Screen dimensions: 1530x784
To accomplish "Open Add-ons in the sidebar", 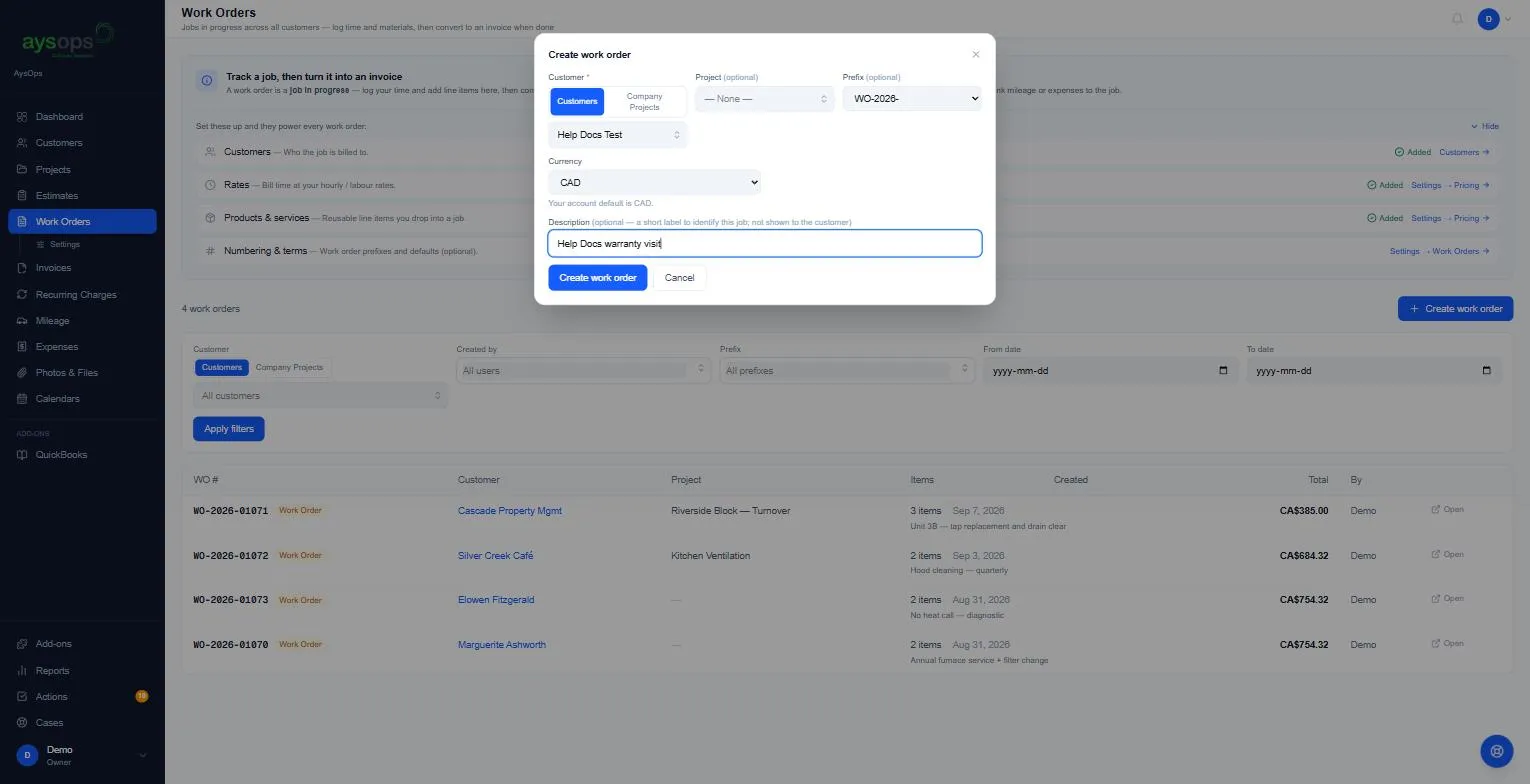I will 53,644.
